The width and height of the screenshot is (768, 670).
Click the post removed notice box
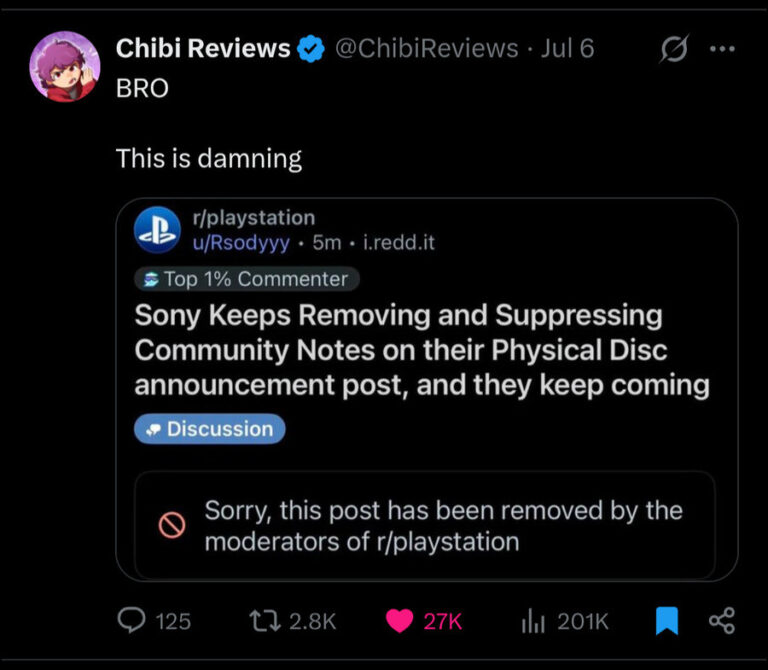pos(425,526)
